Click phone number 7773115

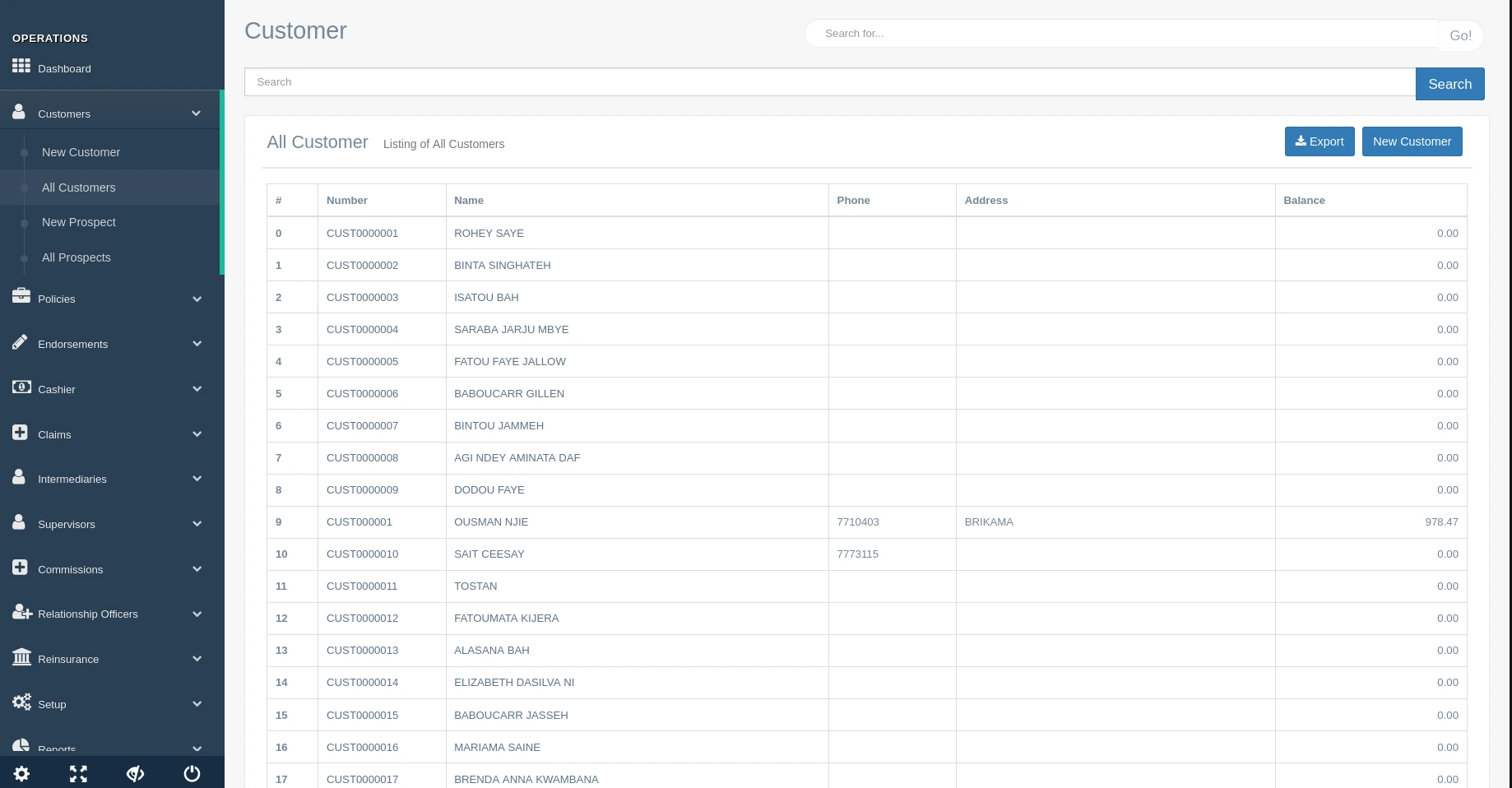point(857,554)
